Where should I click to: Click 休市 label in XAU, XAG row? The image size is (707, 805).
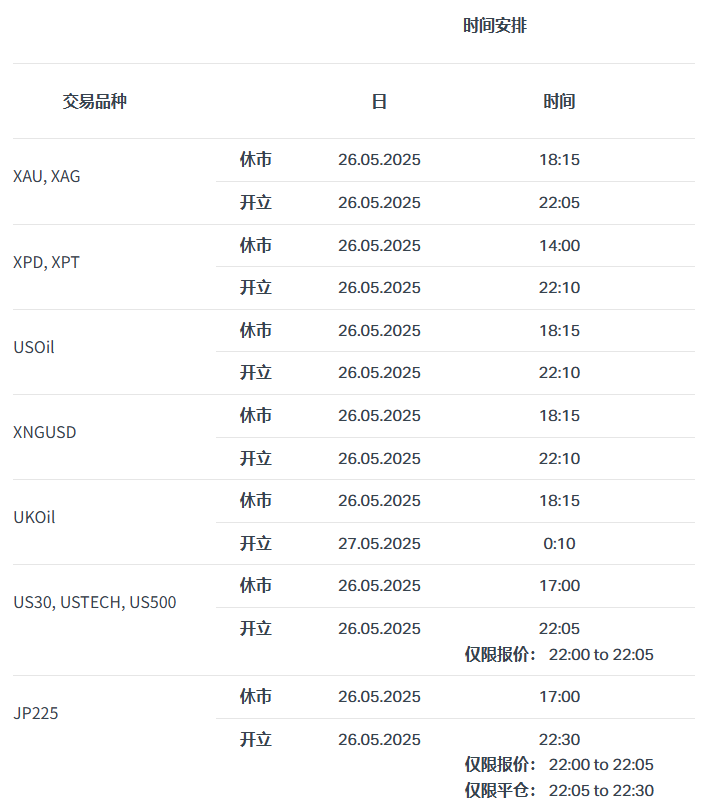pos(255,159)
